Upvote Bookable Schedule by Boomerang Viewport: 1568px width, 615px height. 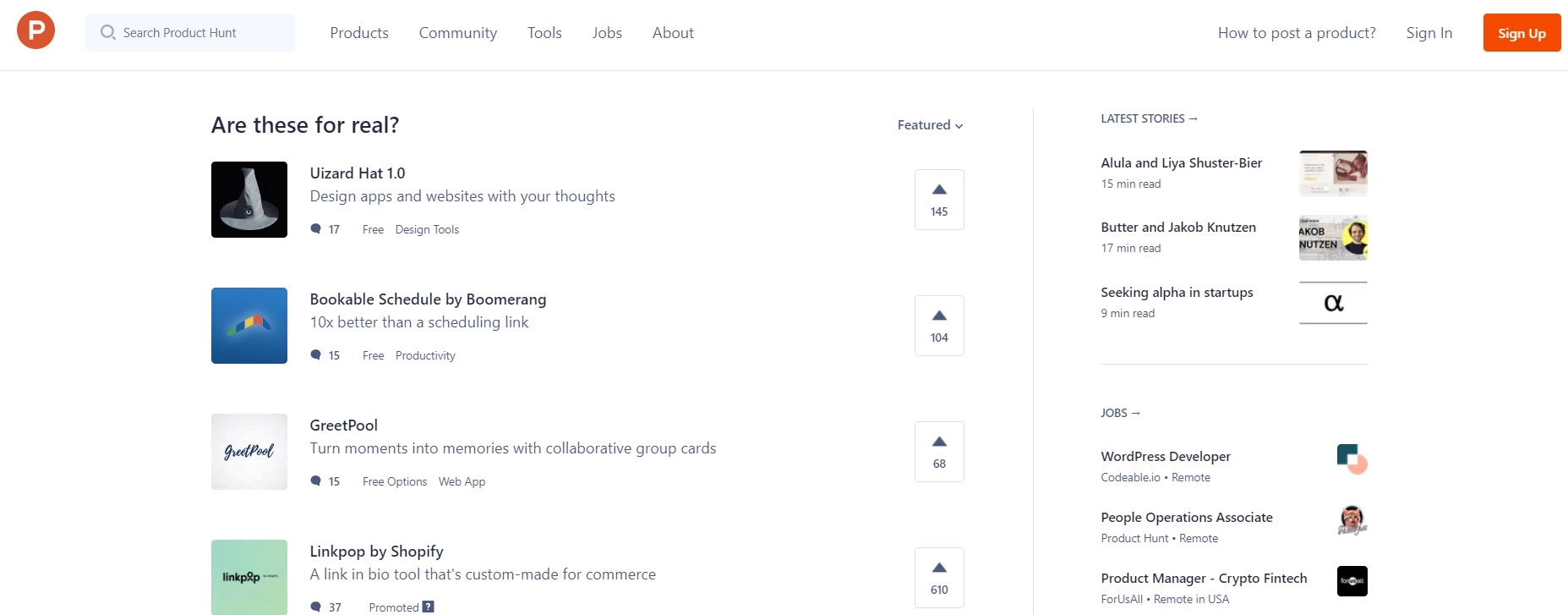click(x=938, y=325)
